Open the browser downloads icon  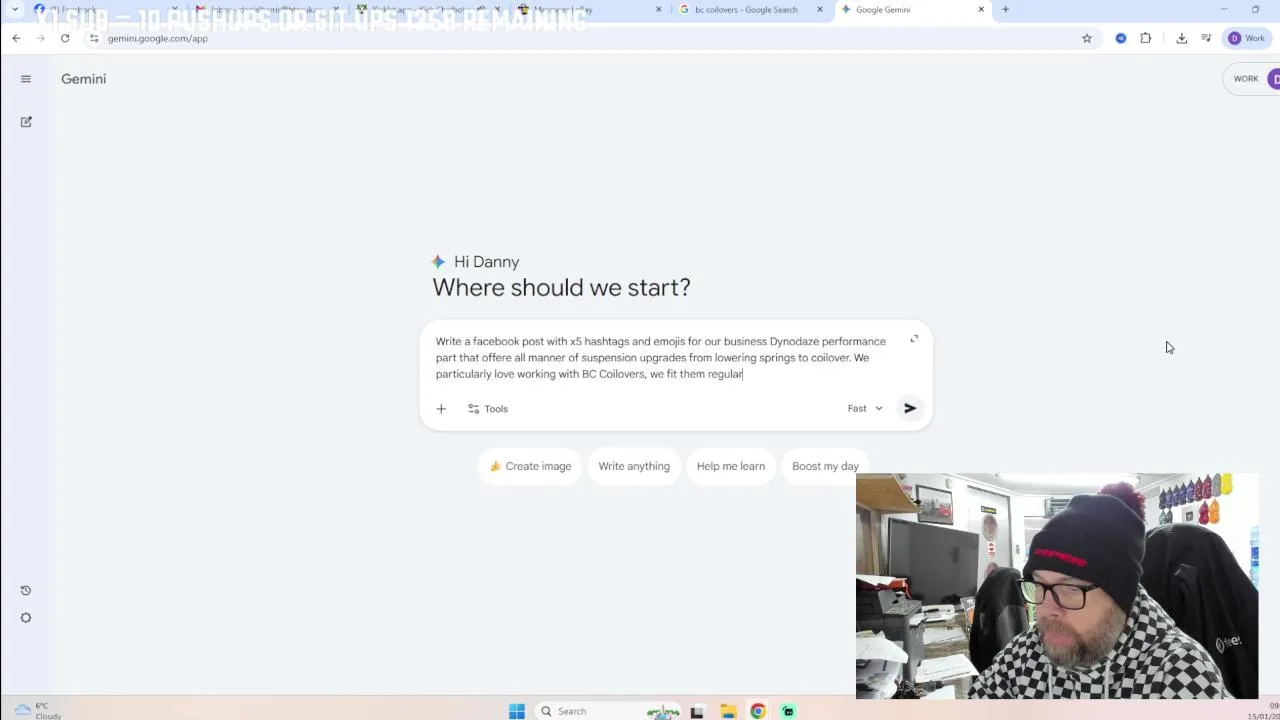[1182, 38]
